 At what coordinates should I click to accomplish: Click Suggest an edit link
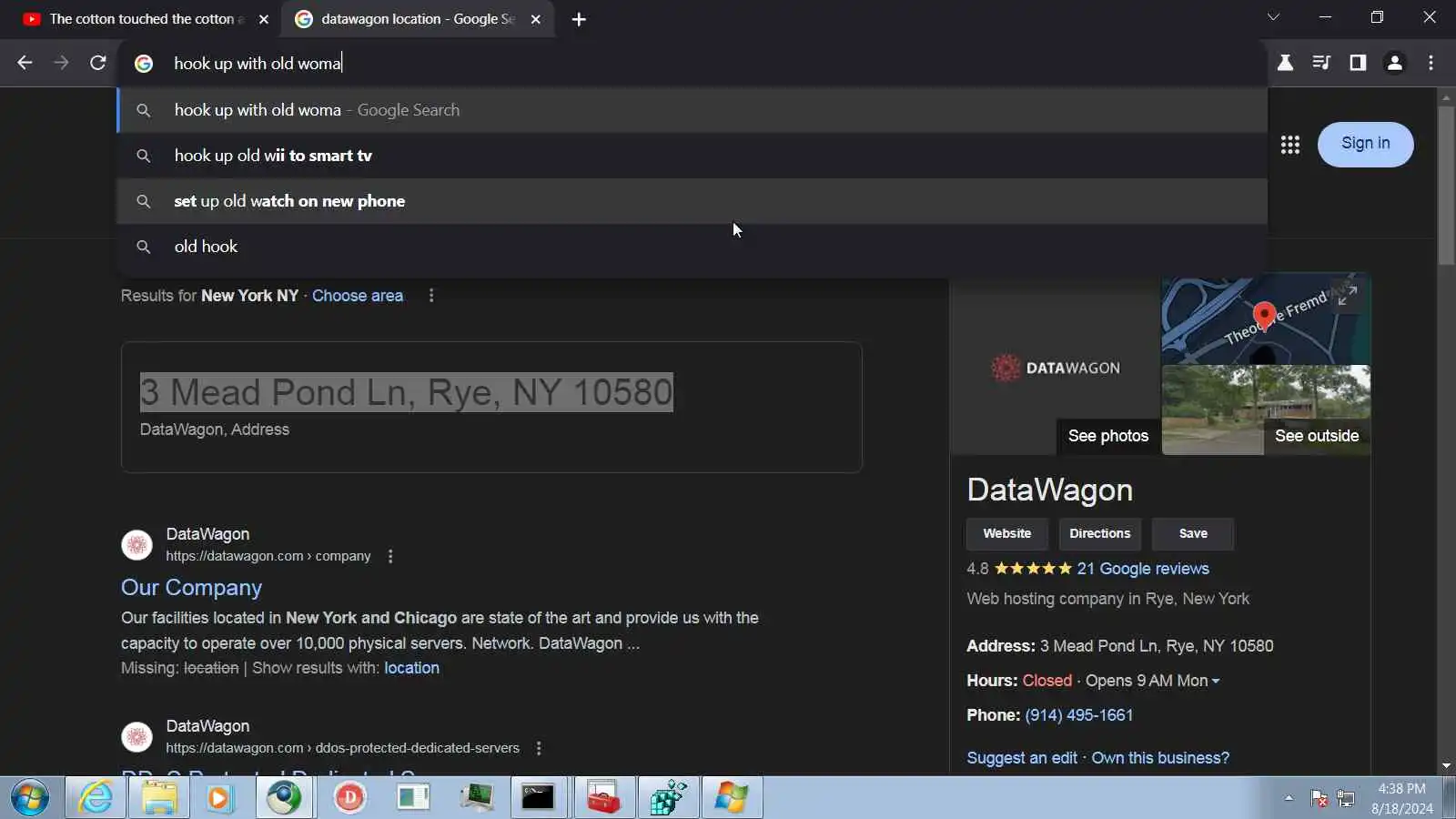coord(1022,758)
